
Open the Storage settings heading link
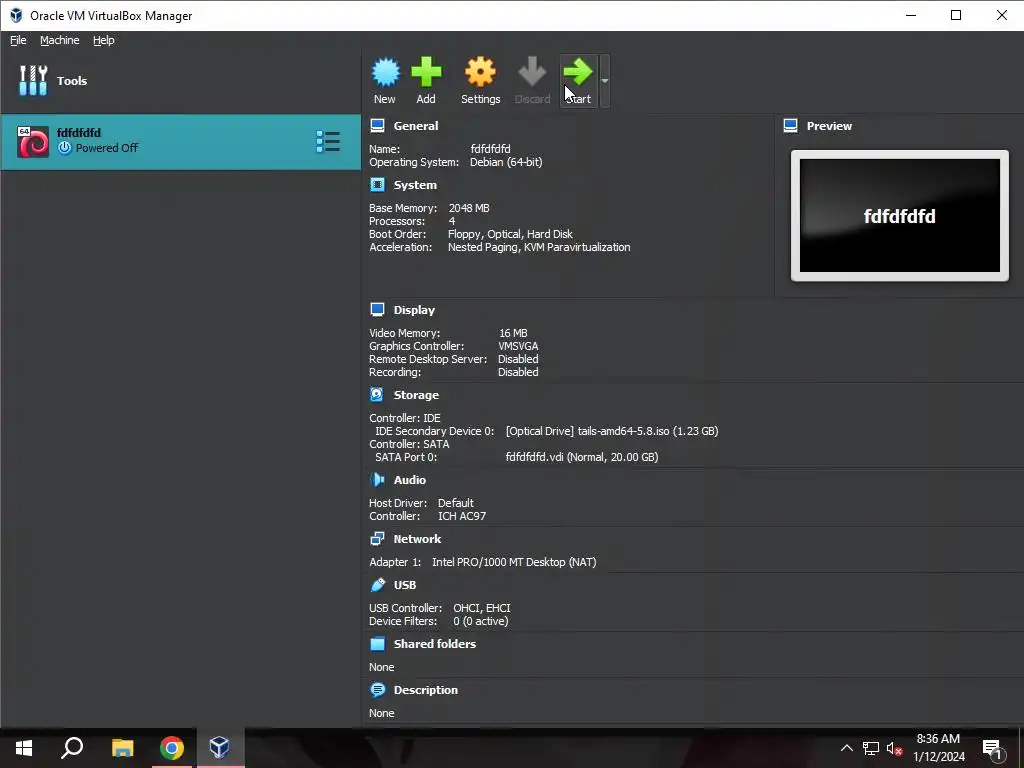pos(416,395)
